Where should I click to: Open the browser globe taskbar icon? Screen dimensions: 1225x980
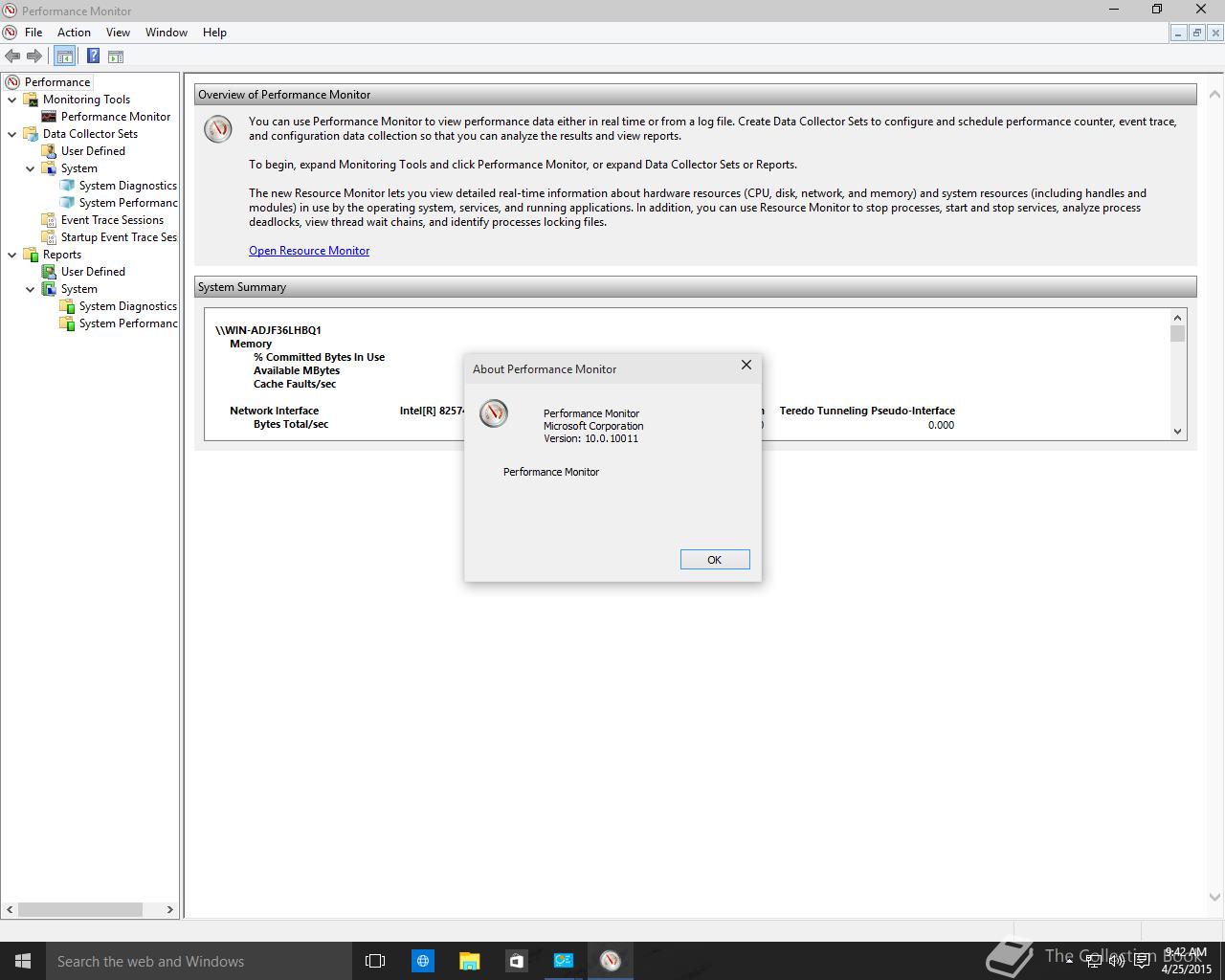click(x=422, y=961)
